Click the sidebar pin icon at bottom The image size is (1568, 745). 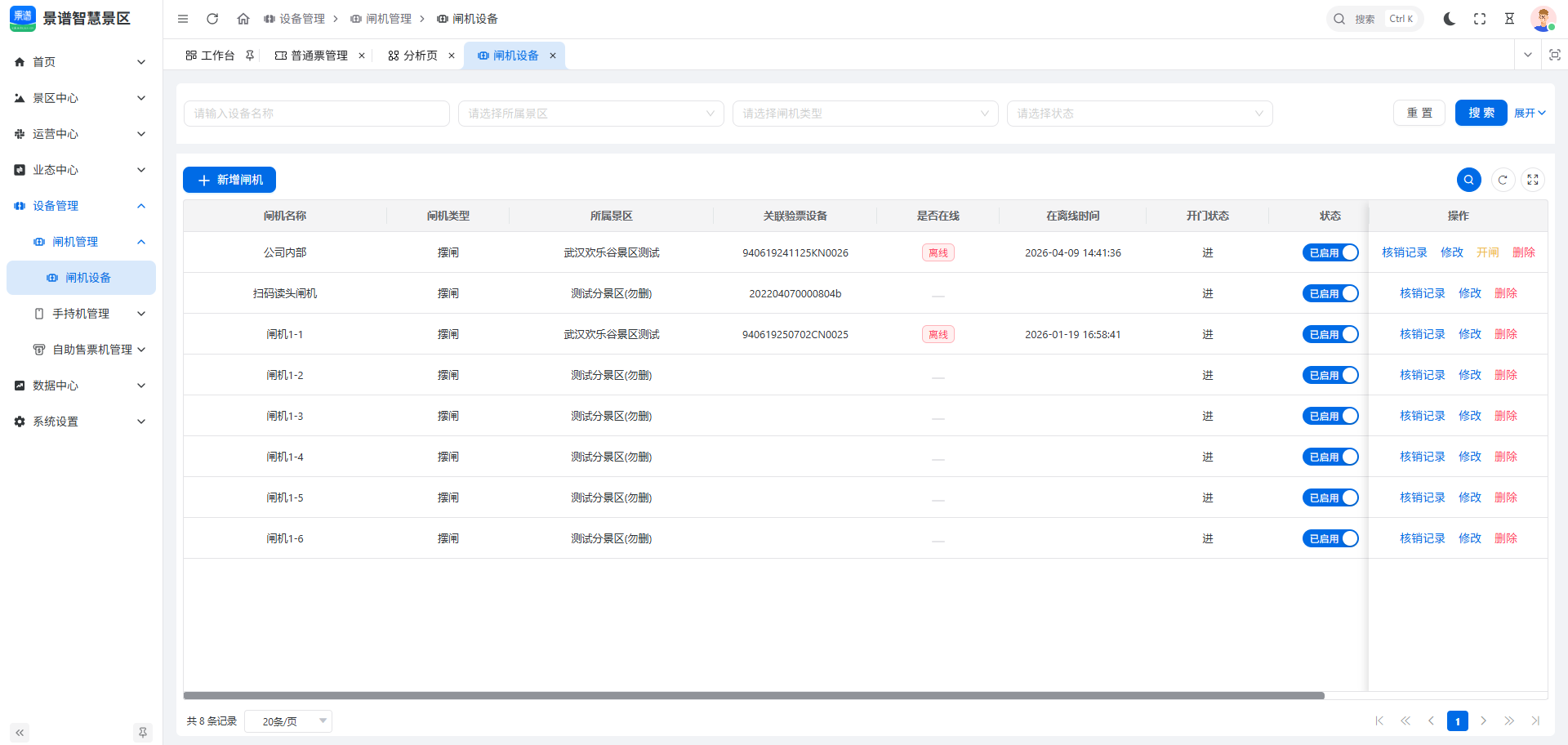(x=143, y=733)
